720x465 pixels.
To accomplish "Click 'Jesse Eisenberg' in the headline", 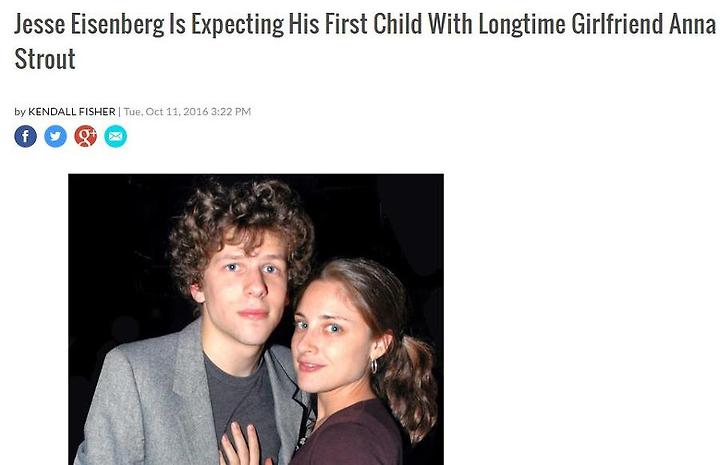I will [x=89, y=24].
